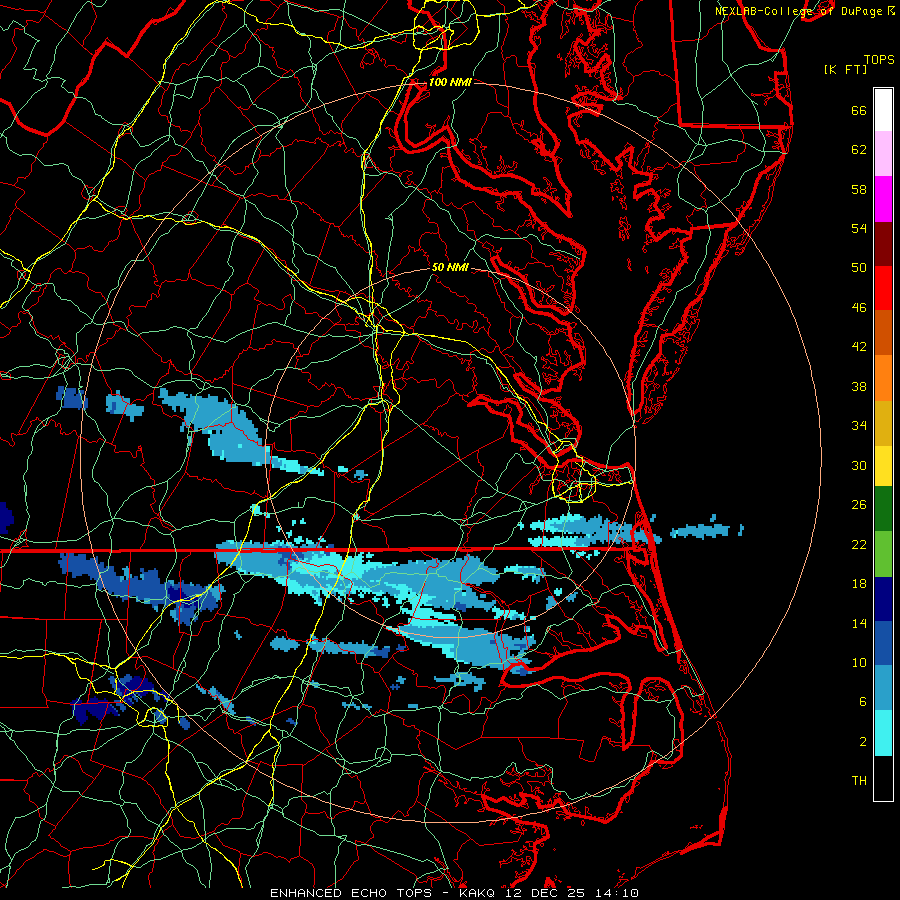
Task: Click the "42" legend value
Action: [859, 347]
